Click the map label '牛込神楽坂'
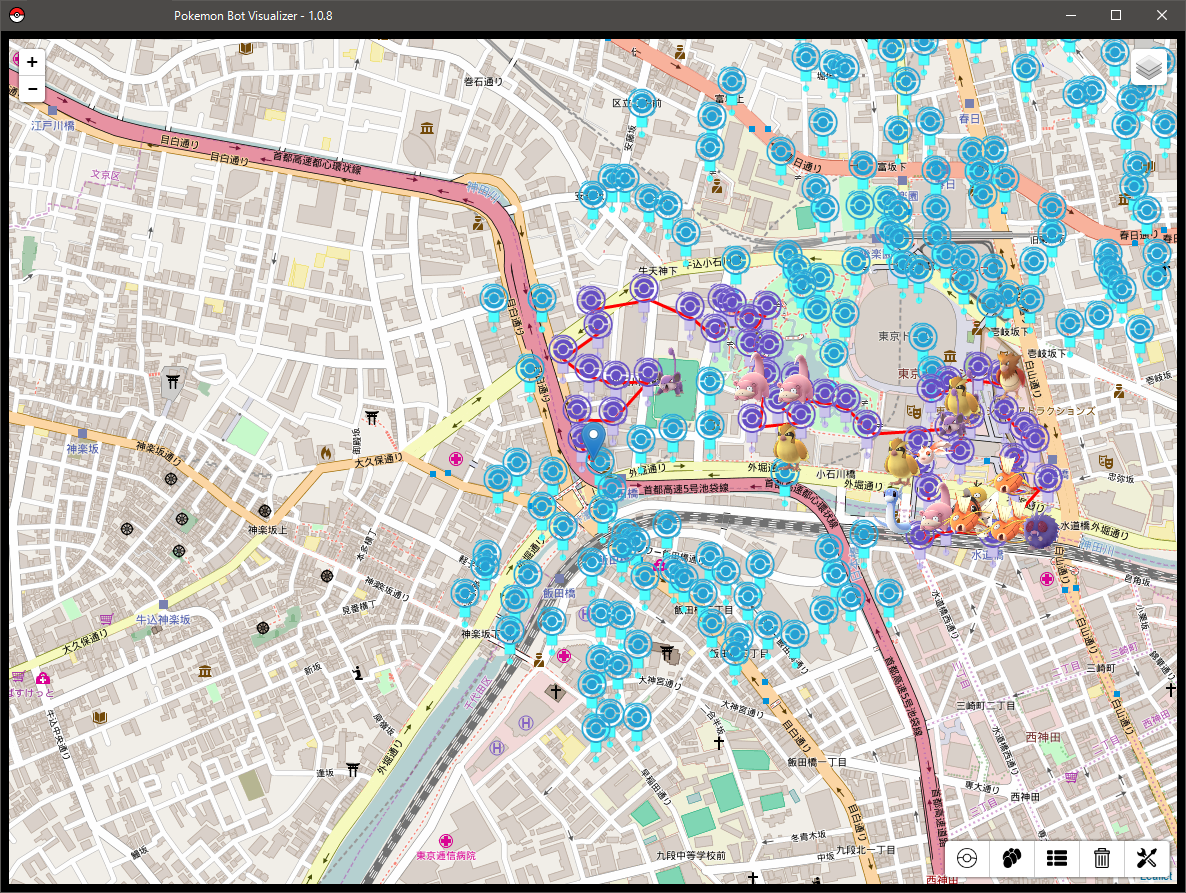Viewport: 1186px width, 893px height. coord(163,619)
